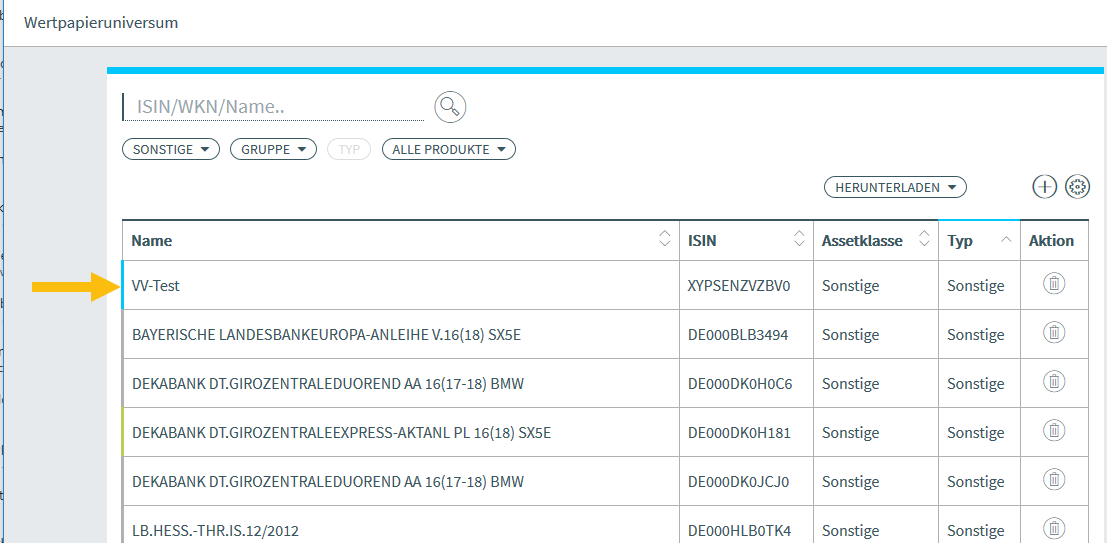This screenshot has height=543, width=1107.
Task: Expand the SONSTIGE filter dropdown
Action: point(170,149)
